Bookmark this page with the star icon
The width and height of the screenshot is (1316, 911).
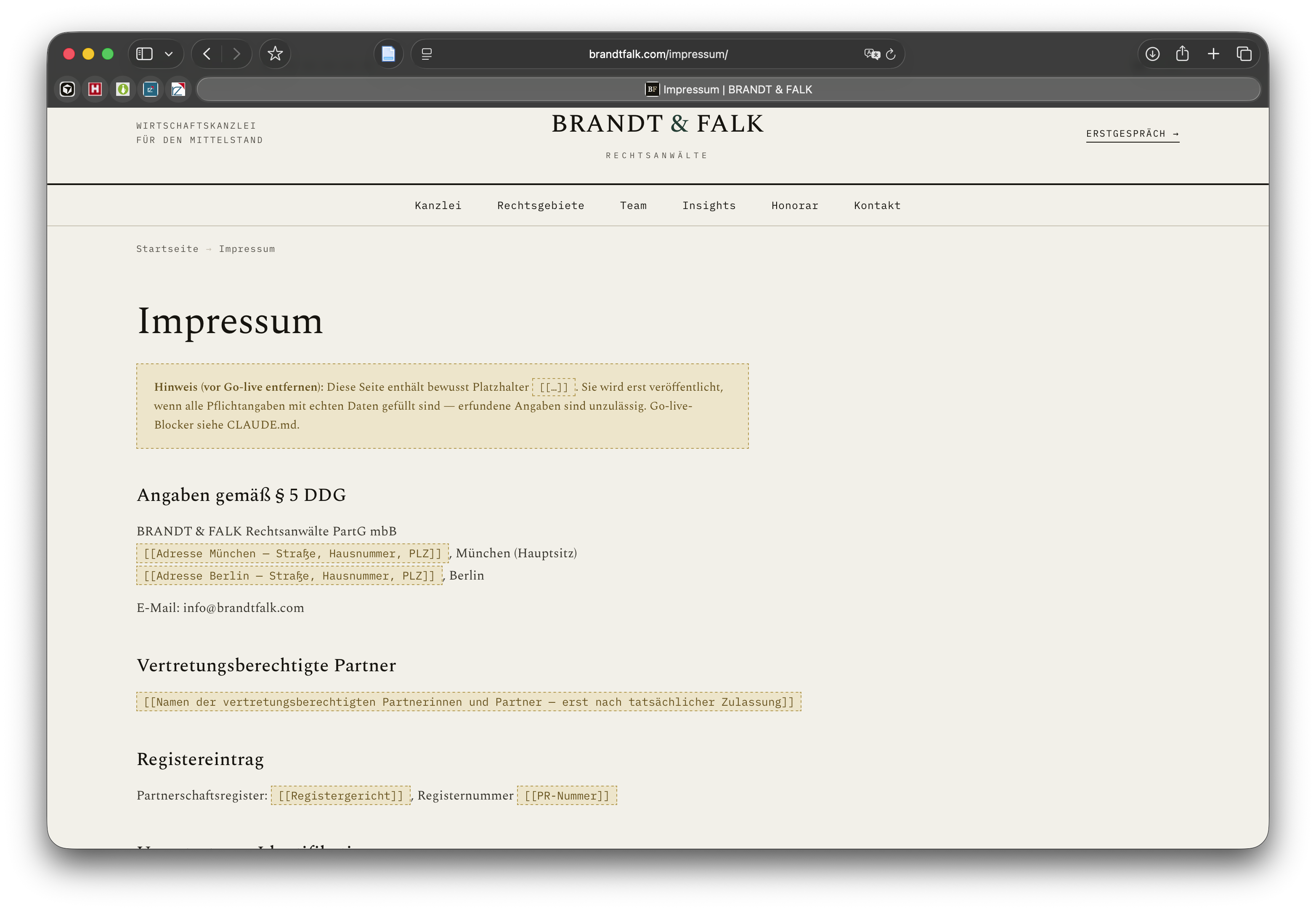275,54
